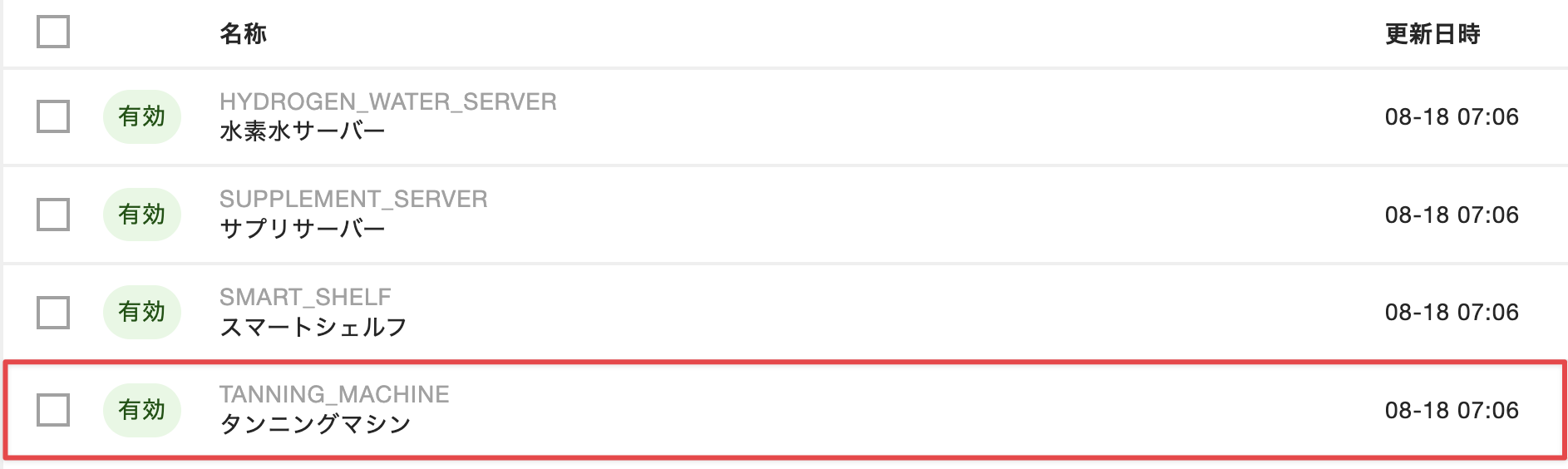Click the 有効 badge on TANNING_MACHINE row
1568x469 pixels.
click(x=142, y=410)
